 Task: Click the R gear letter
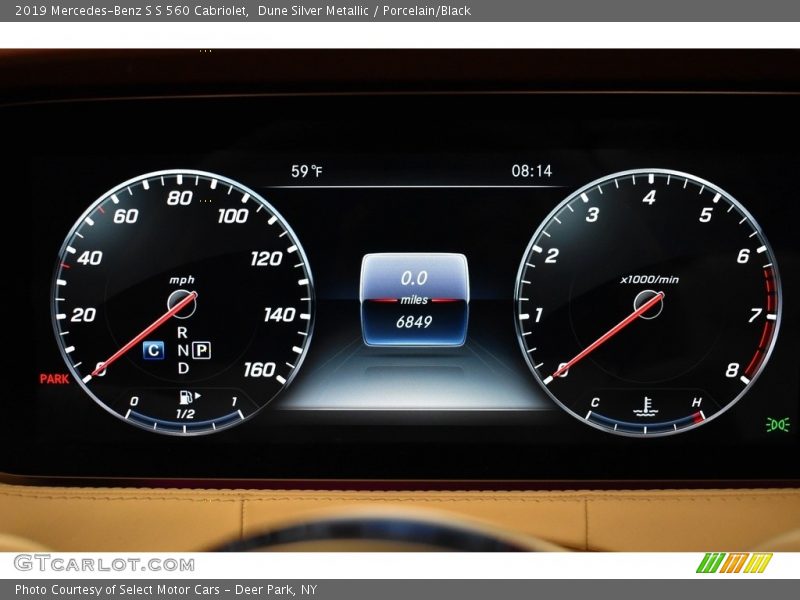182,333
